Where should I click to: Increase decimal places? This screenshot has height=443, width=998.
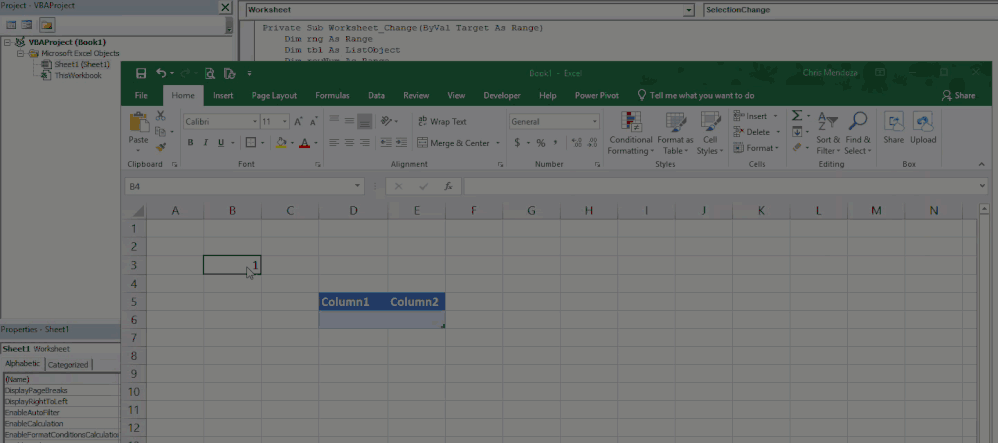click(x=576, y=143)
